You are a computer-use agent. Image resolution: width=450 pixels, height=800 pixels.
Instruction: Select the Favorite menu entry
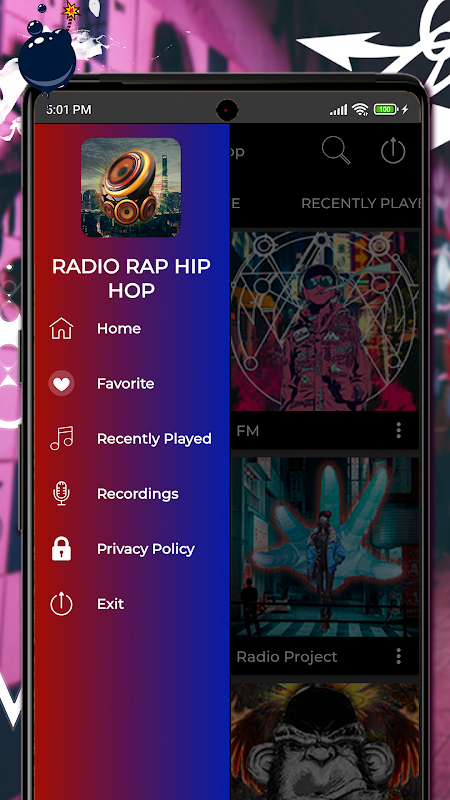[132, 384]
